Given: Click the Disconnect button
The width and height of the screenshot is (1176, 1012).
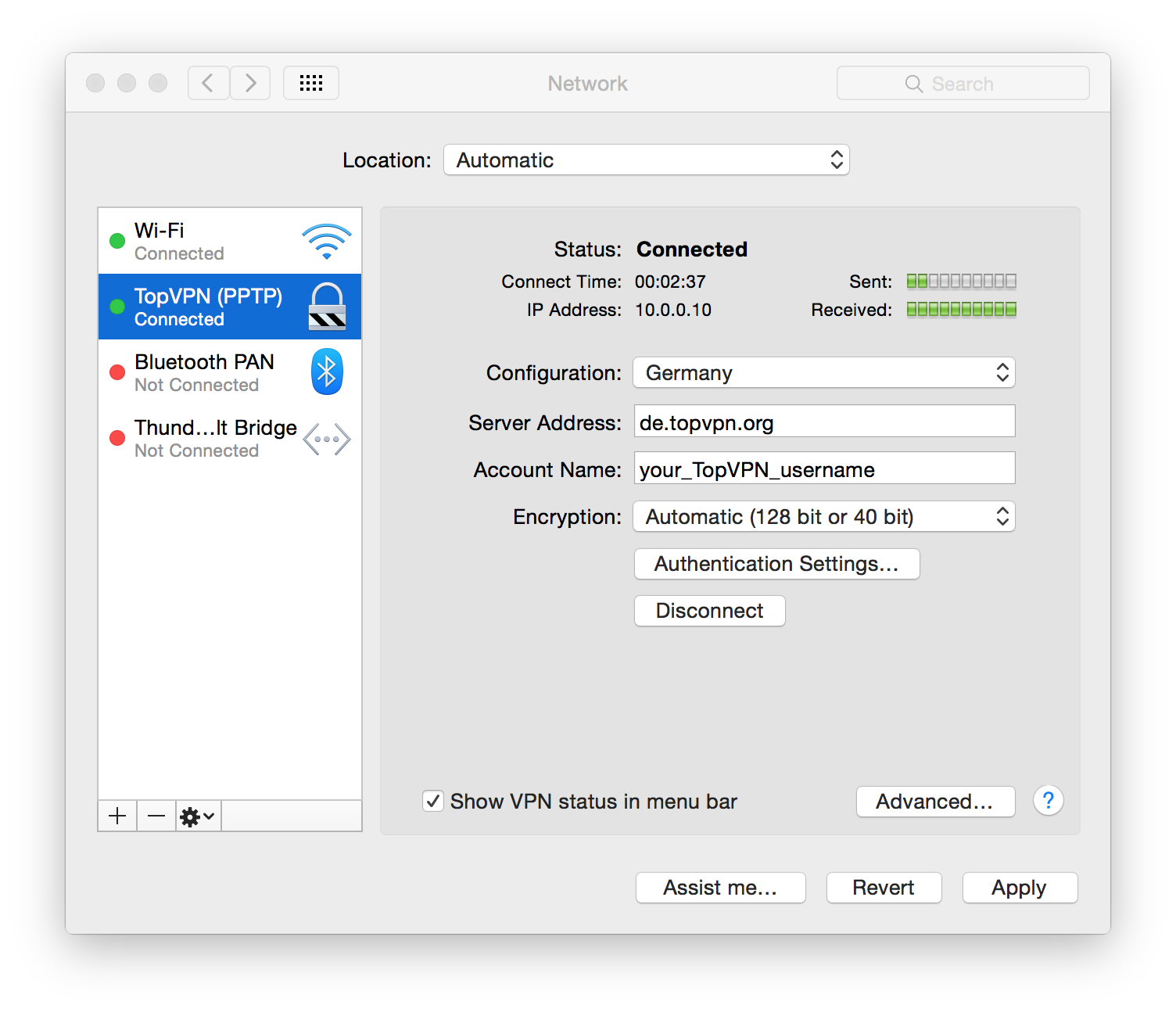Looking at the screenshot, I should tap(709, 611).
